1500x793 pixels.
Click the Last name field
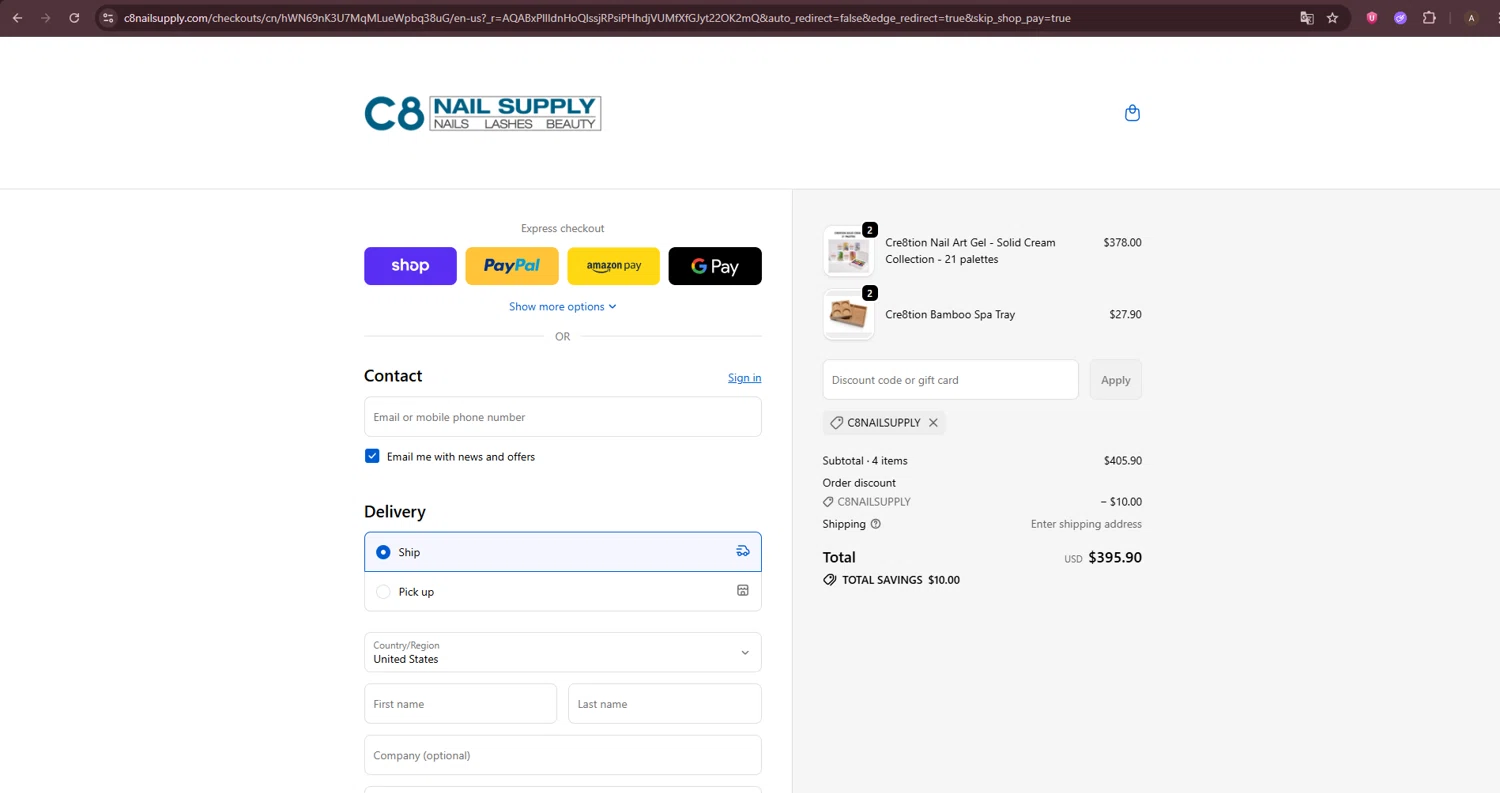(x=665, y=704)
